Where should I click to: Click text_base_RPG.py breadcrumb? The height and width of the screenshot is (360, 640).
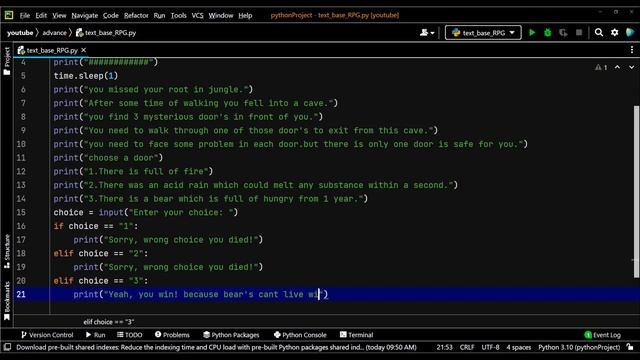106,33
